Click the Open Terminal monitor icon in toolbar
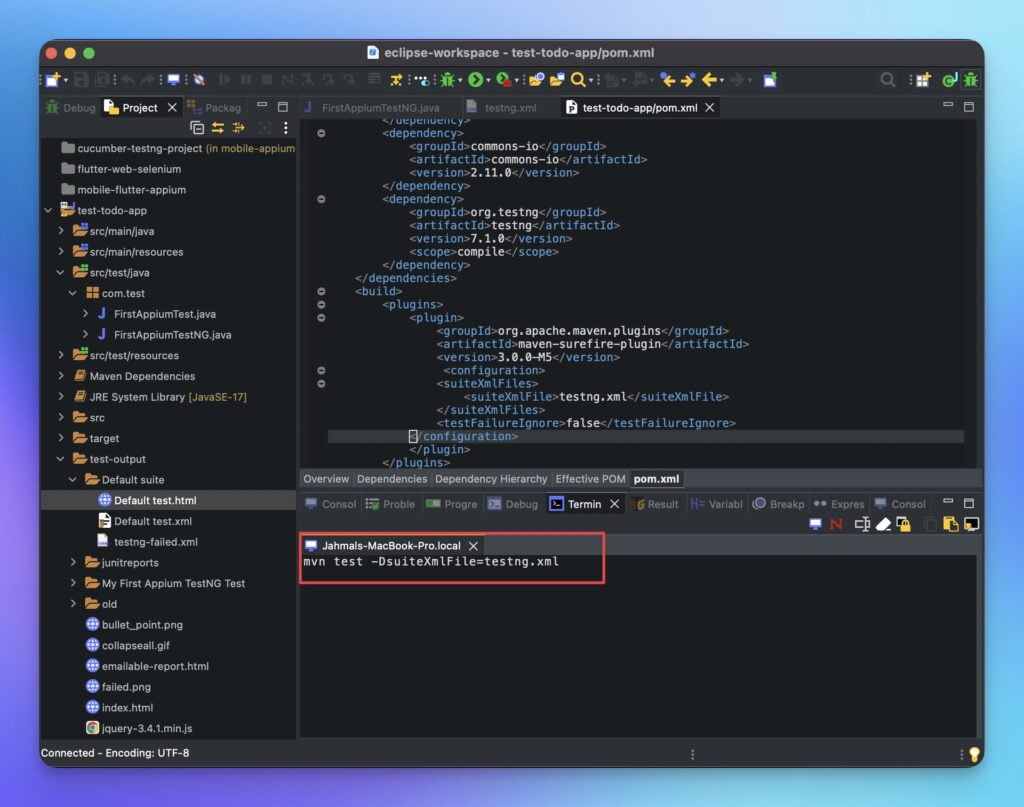 [174, 80]
